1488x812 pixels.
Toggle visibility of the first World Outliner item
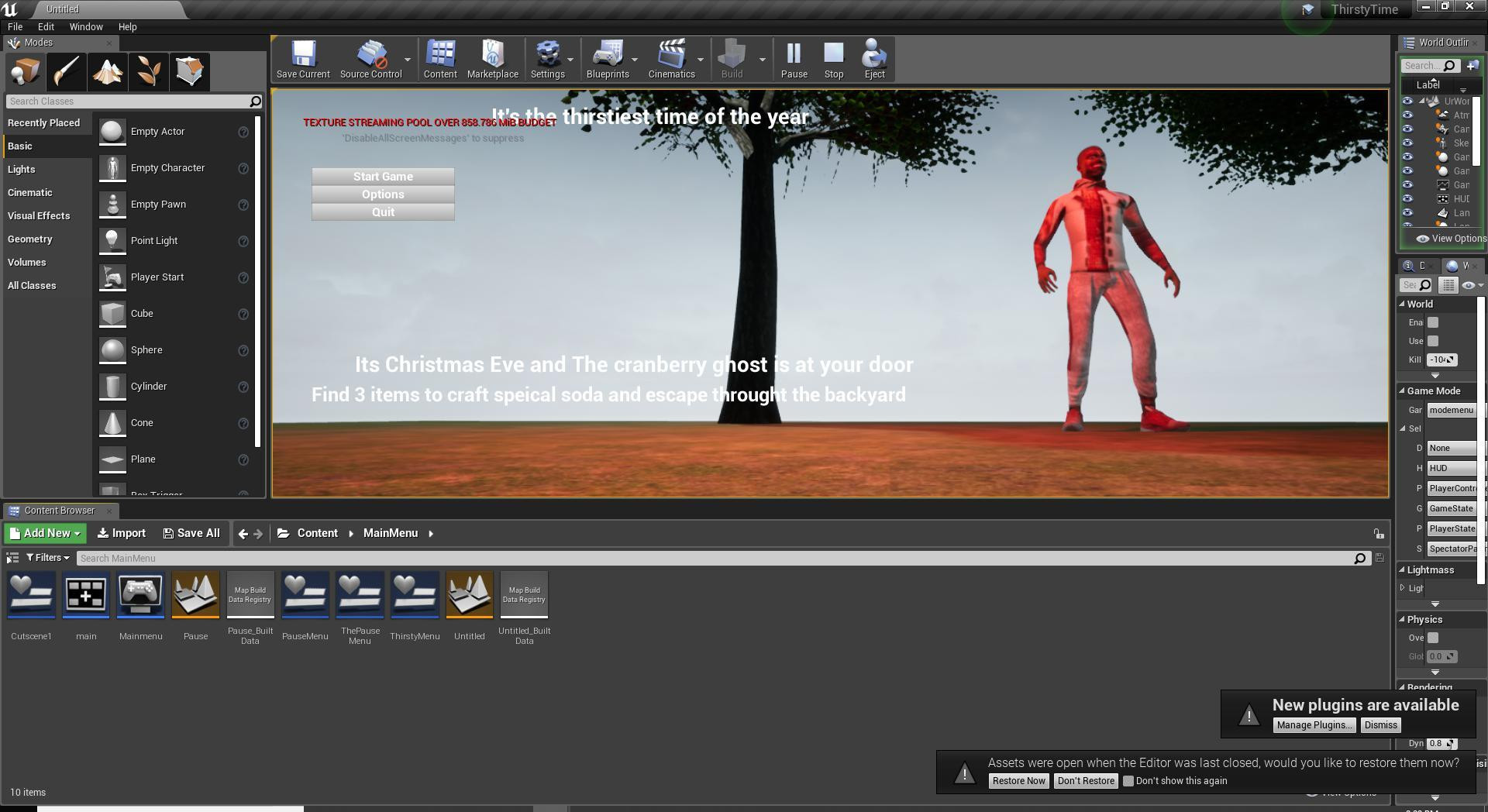click(x=1407, y=101)
